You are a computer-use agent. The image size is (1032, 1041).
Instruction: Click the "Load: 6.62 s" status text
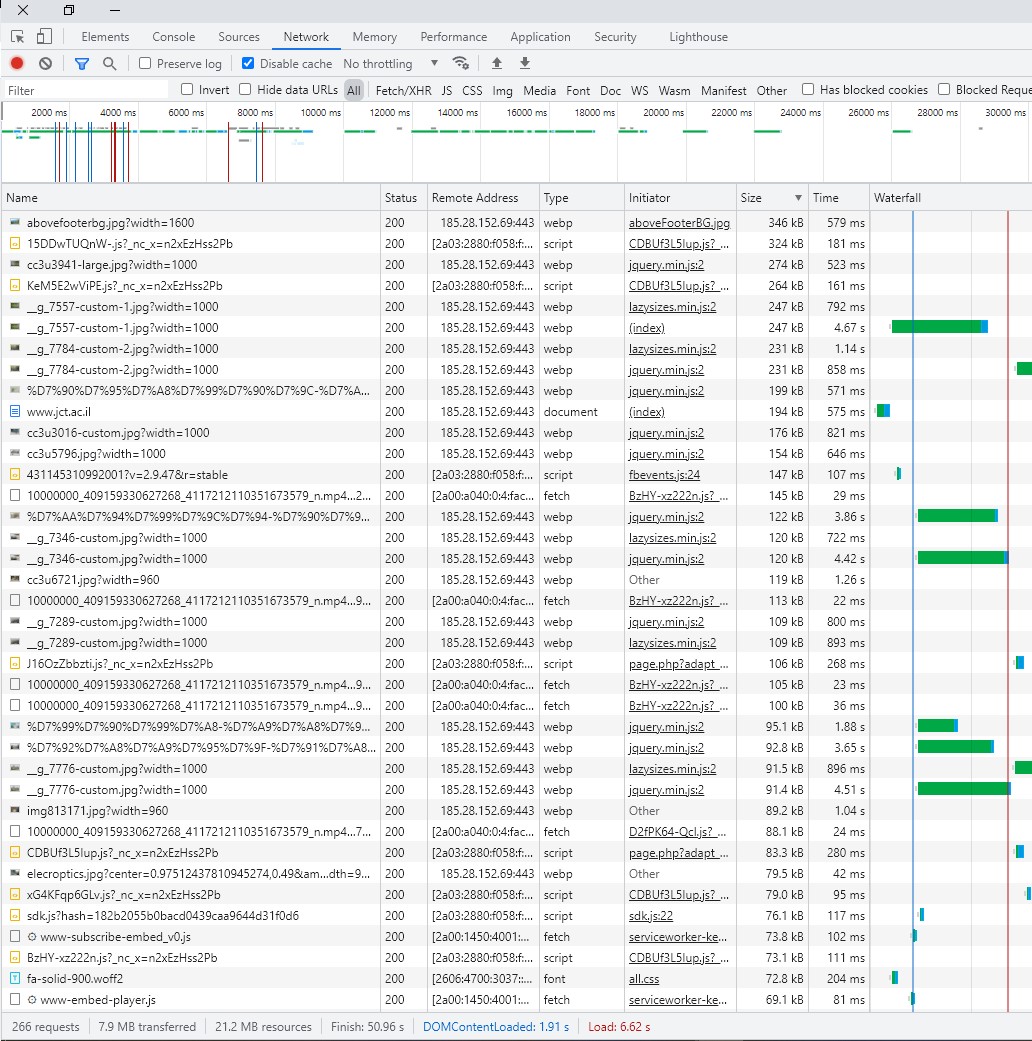coord(619,1026)
